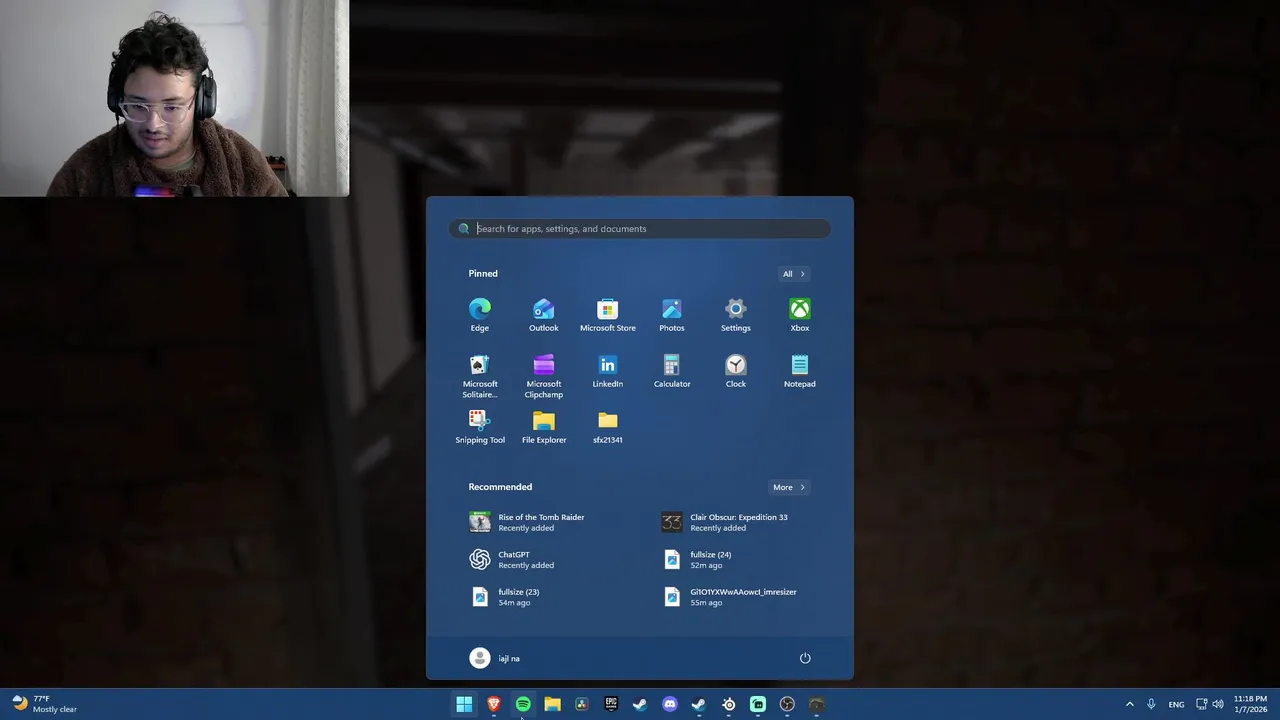Open the clock and date showing 11:18 PM
The width and height of the screenshot is (1280, 720).
point(1250,704)
